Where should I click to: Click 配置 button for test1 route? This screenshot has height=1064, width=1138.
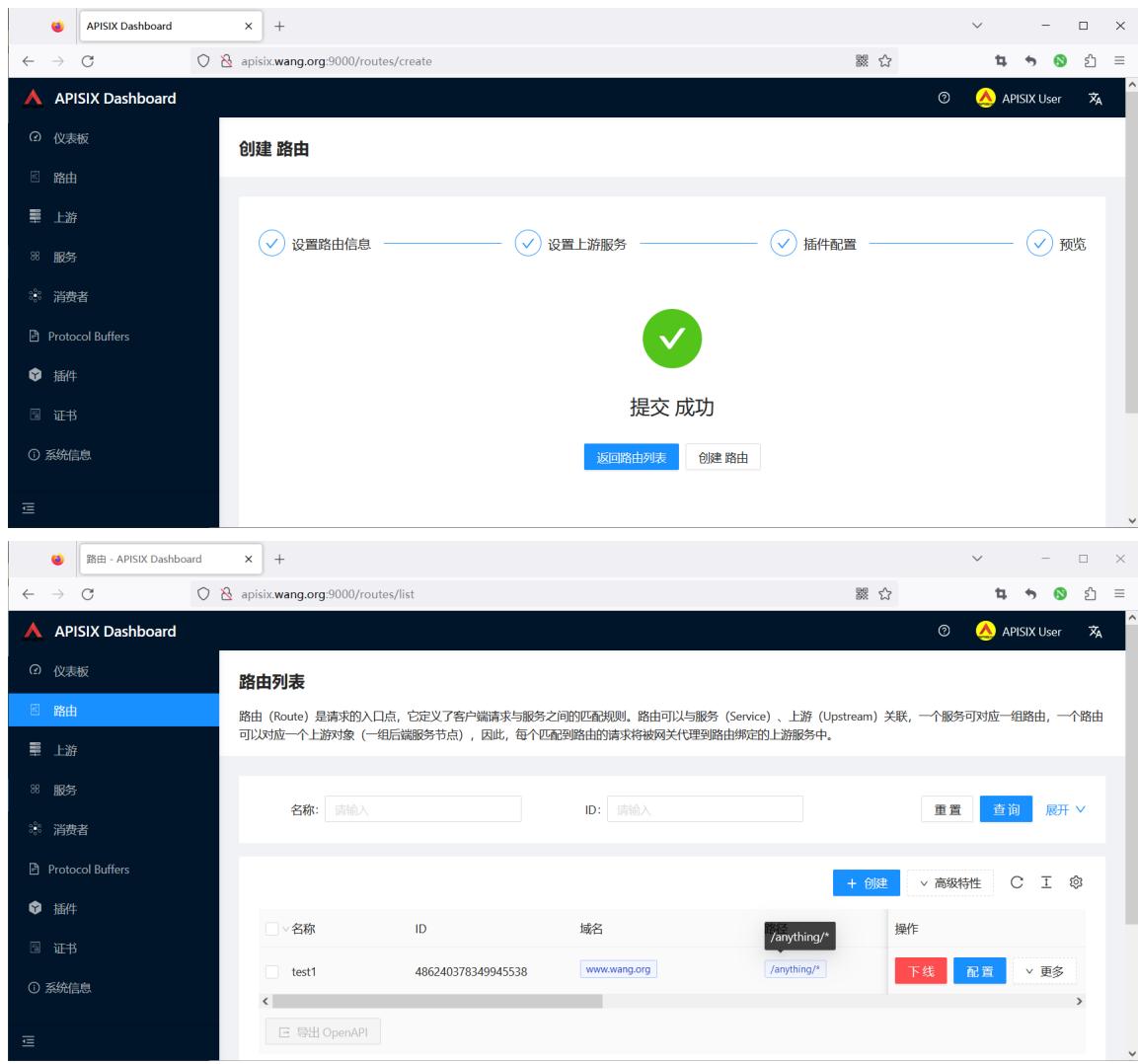pyautogui.click(x=979, y=971)
